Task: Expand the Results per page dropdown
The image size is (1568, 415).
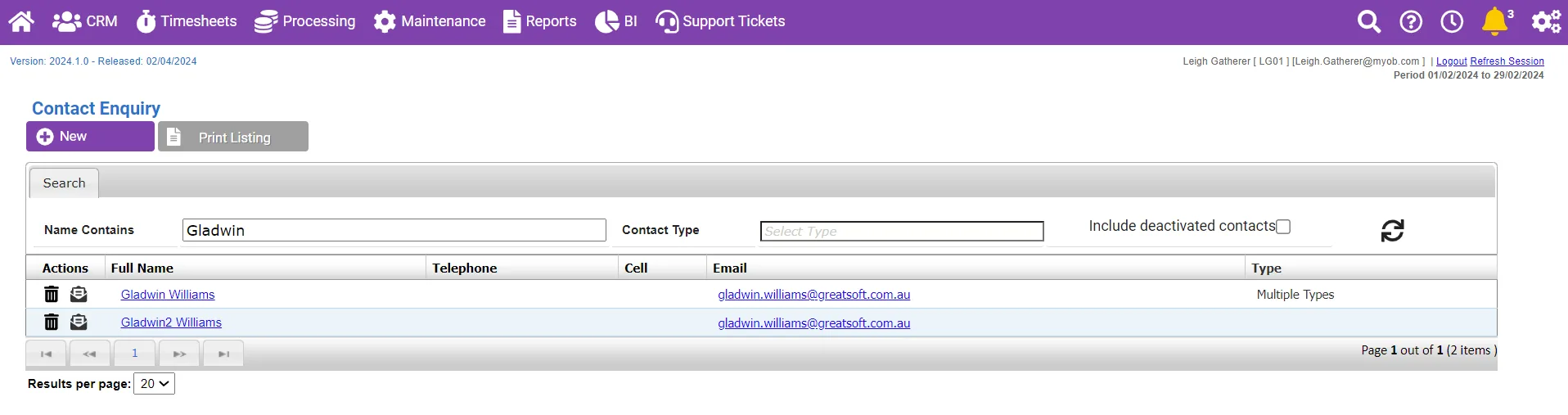Action: 154,384
